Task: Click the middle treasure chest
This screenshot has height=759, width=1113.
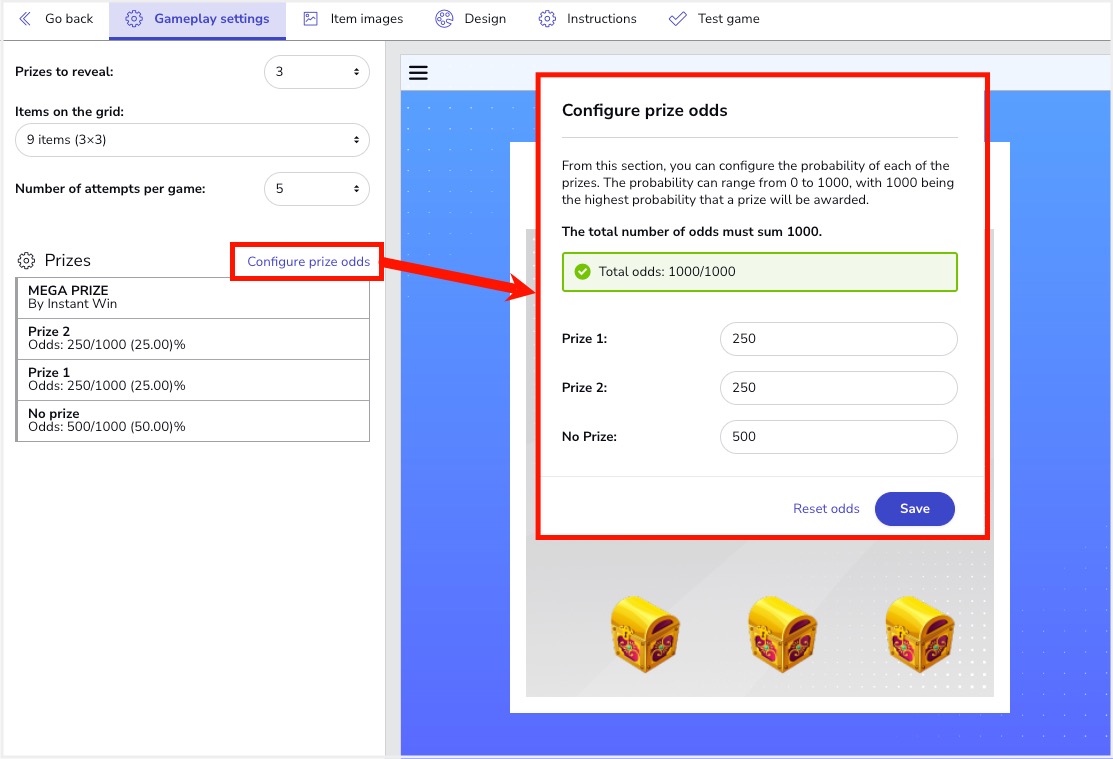Action: point(783,633)
